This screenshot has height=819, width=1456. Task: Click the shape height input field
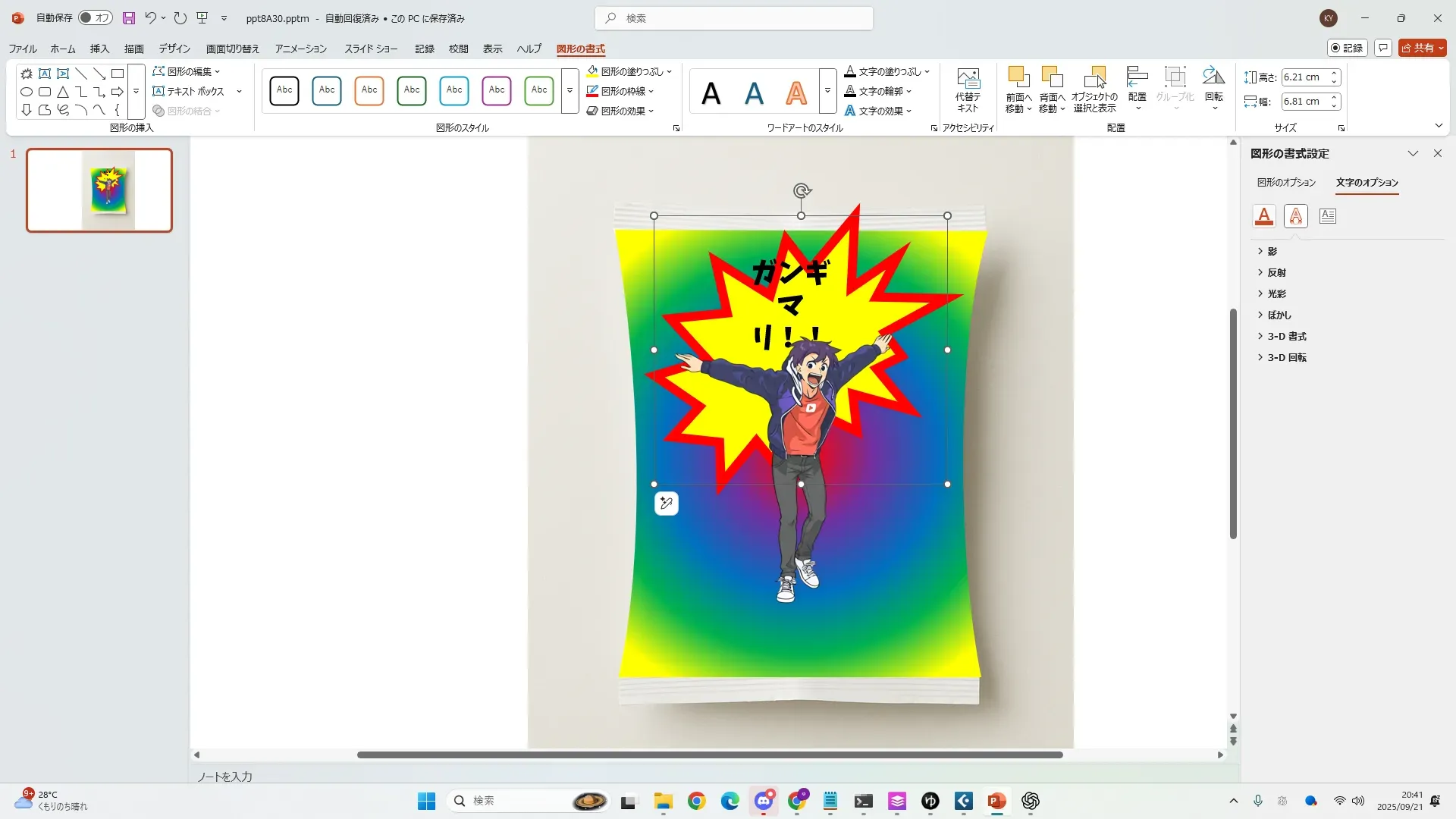point(1304,77)
